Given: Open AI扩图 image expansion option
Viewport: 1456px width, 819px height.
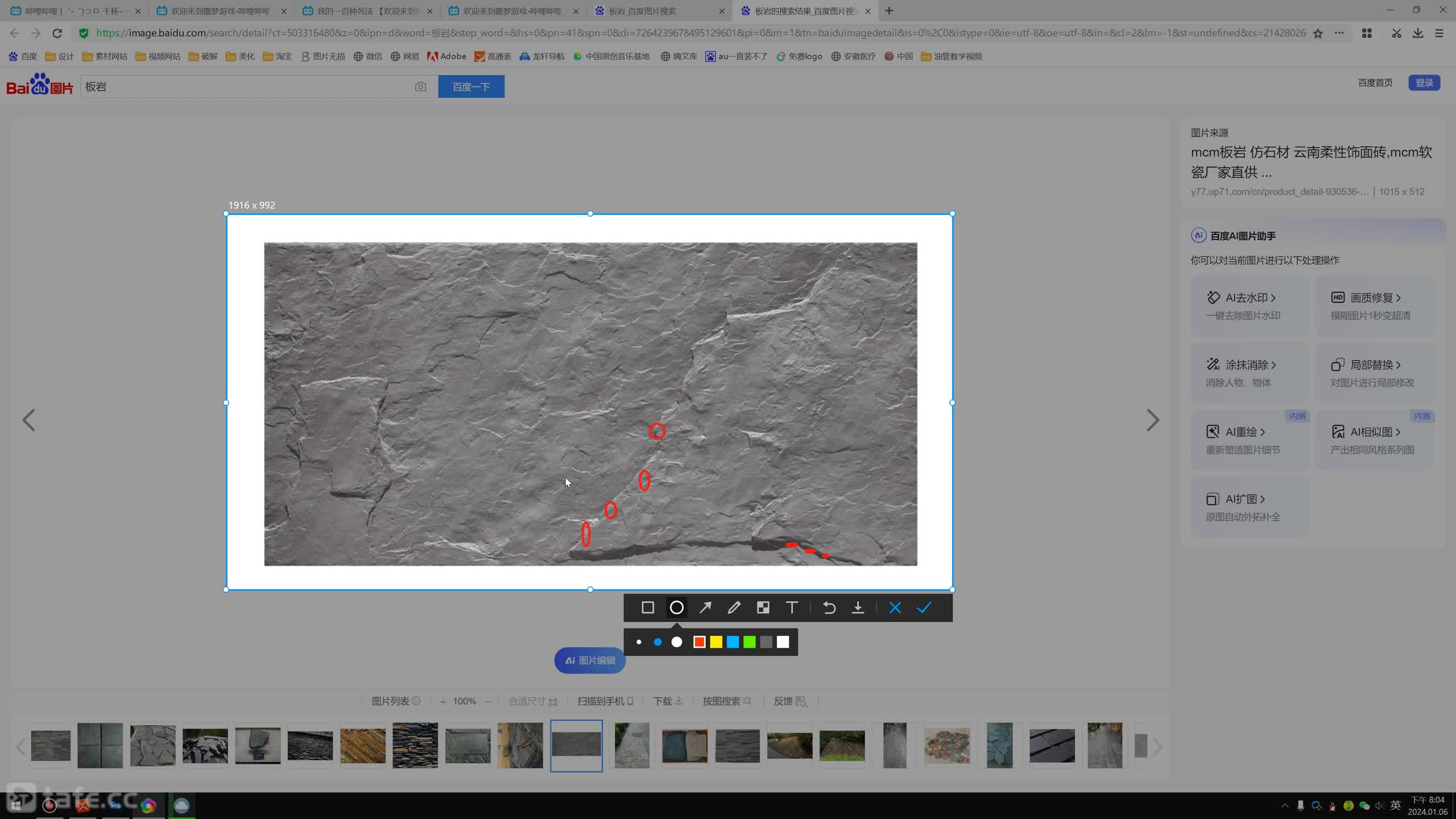Looking at the screenshot, I should [1250, 507].
